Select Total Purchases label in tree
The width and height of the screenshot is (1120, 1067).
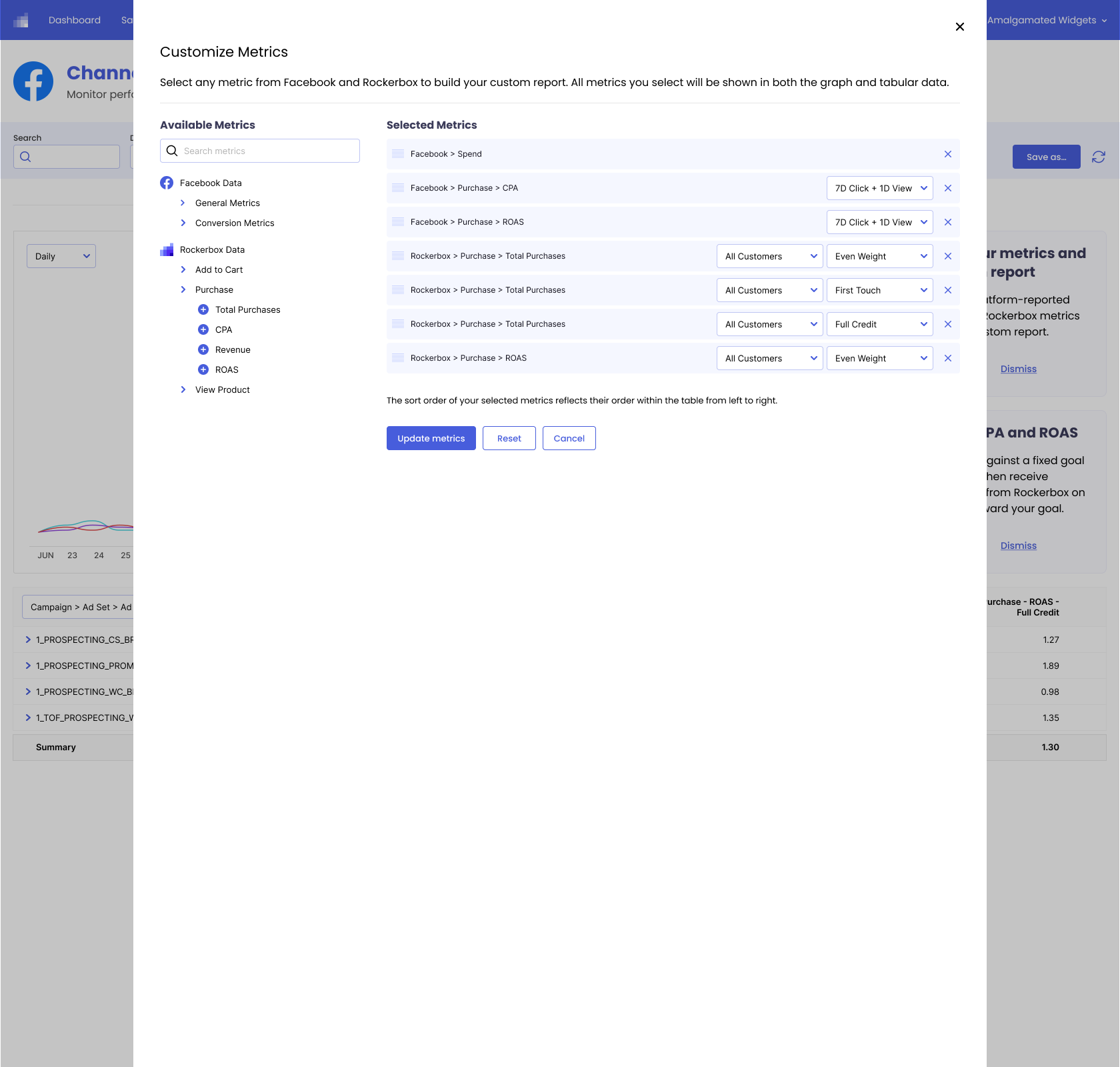[248, 309]
